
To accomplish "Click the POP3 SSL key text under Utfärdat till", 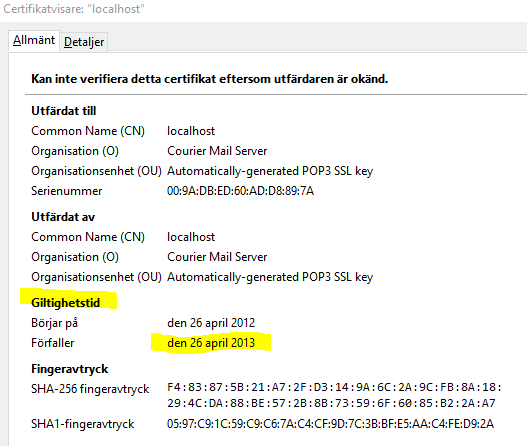I will [270, 171].
